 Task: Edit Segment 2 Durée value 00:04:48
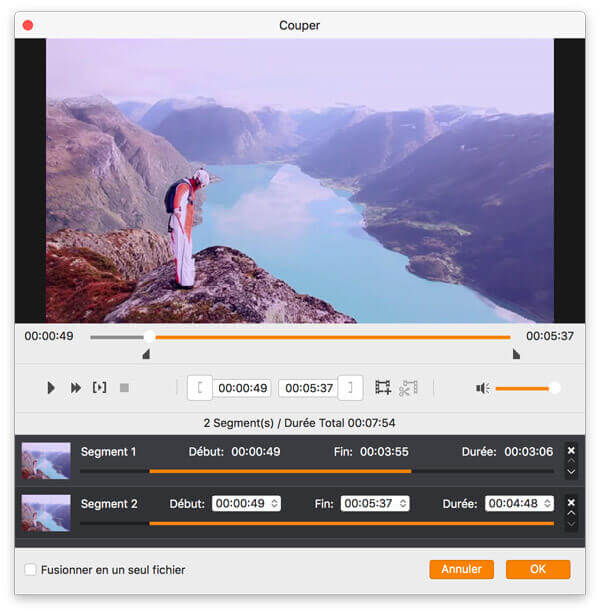pyautogui.click(x=513, y=504)
